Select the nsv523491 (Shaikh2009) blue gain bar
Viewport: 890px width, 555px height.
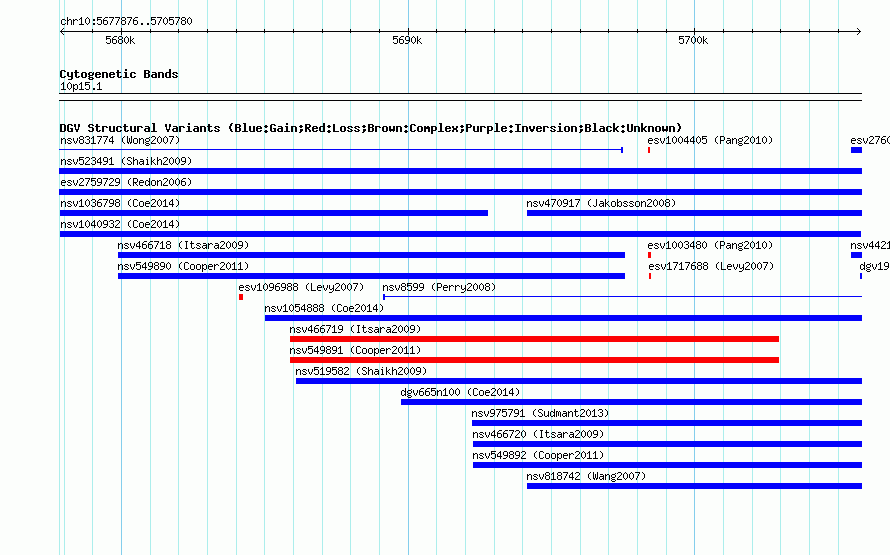pos(460,171)
